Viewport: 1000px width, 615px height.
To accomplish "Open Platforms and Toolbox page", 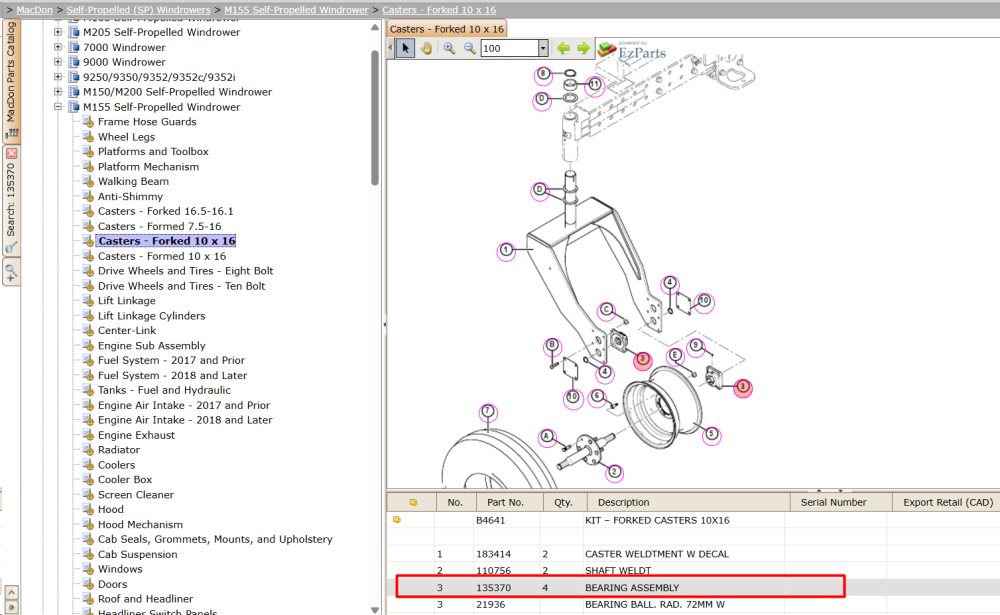I will (x=153, y=152).
